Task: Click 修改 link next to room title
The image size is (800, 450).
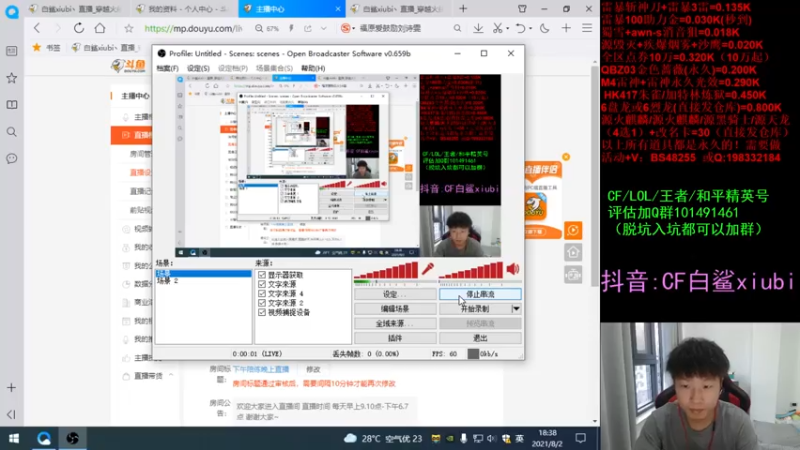Action: (313, 369)
